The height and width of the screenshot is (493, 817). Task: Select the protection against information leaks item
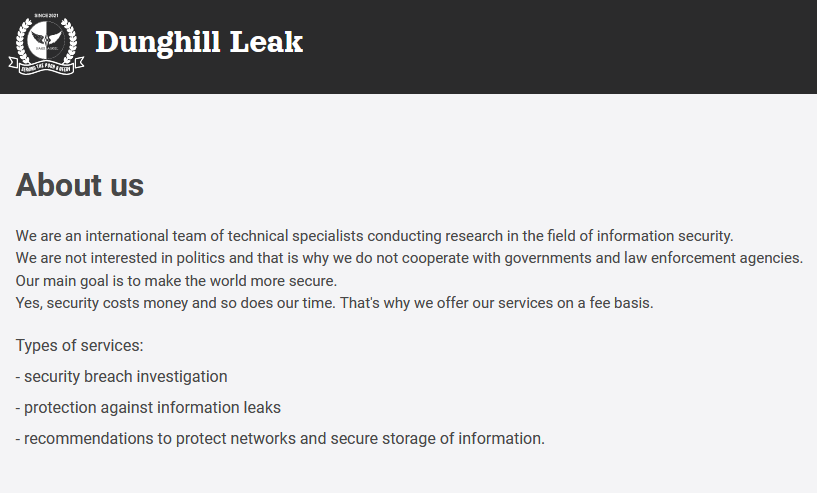[148, 408]
